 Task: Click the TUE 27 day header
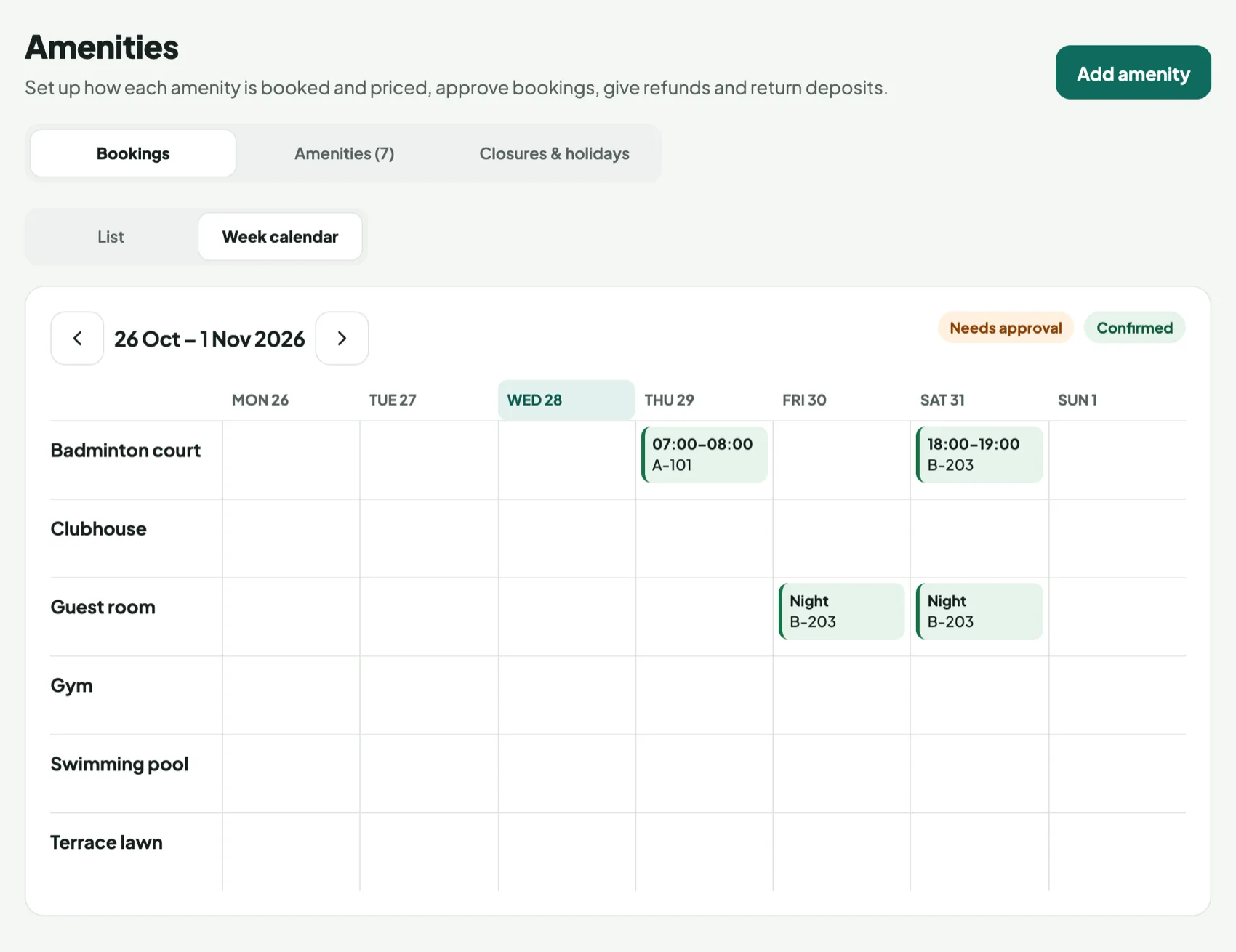click(393, 400)
